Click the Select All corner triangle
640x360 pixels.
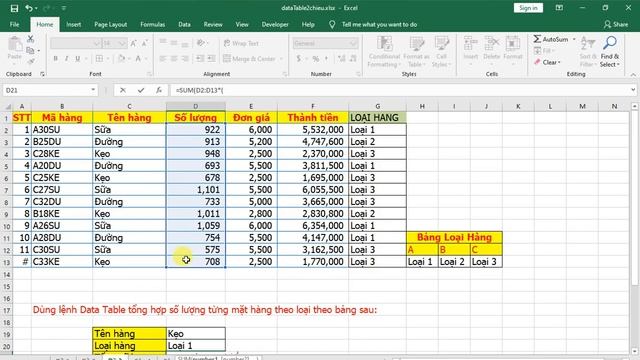(x=8, y=107)
